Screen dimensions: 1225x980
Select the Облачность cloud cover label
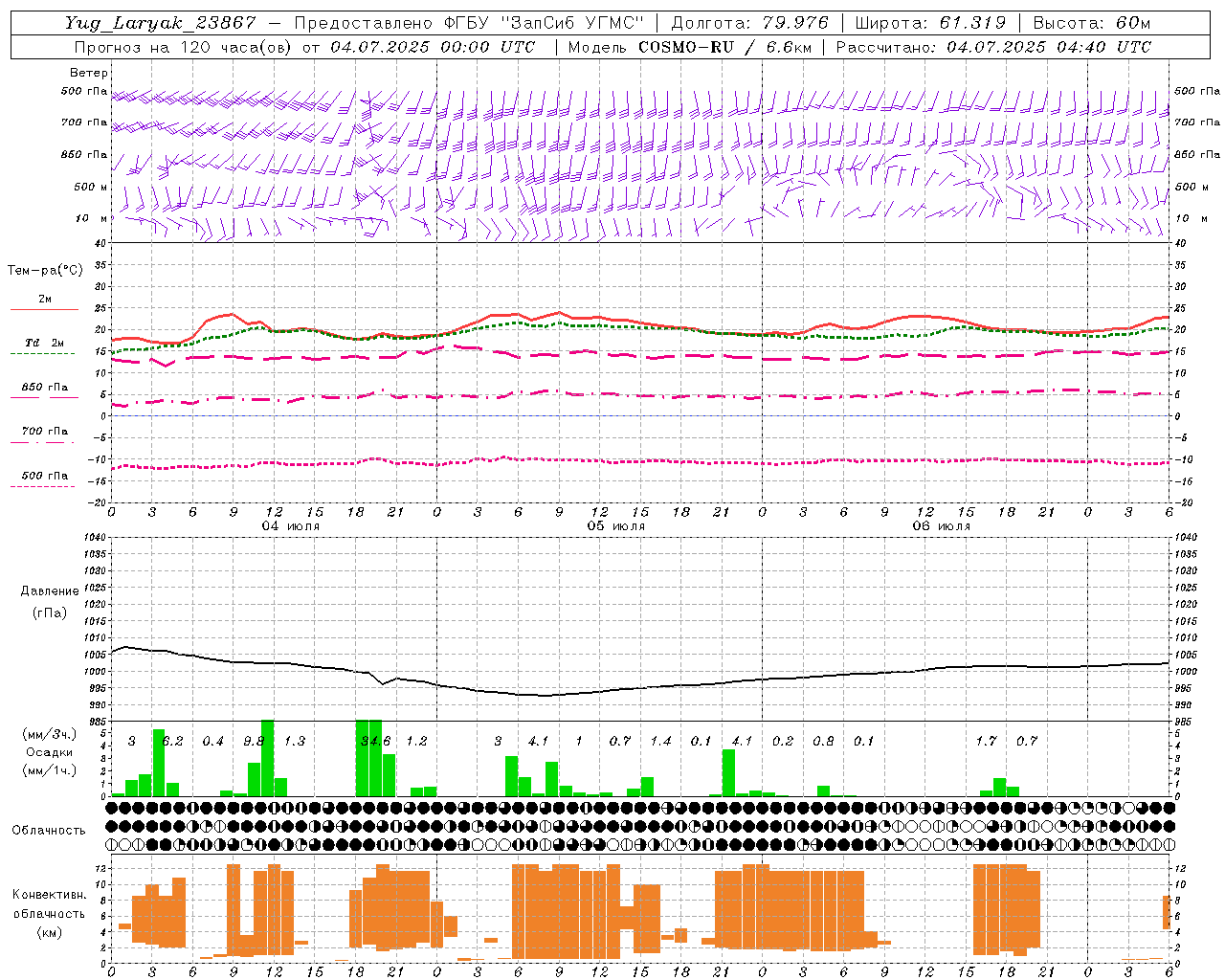click(x=49, y=831)
